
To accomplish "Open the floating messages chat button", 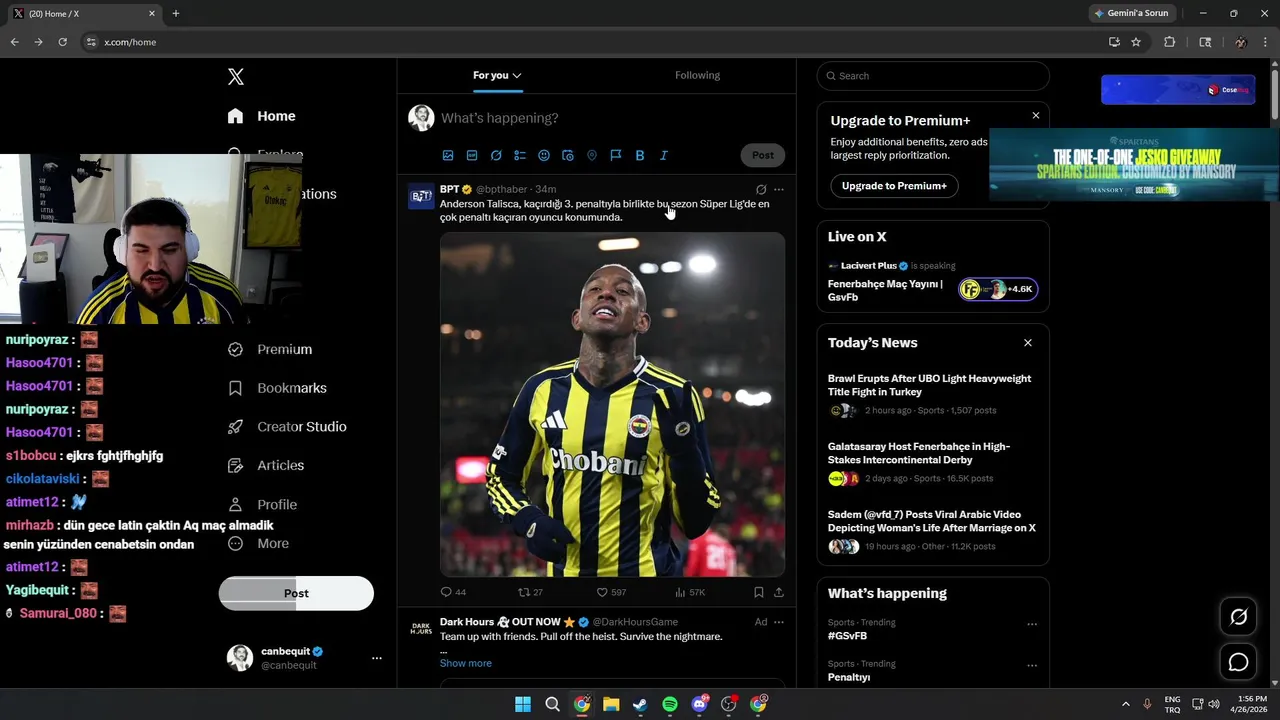I will click(1238, 662).
